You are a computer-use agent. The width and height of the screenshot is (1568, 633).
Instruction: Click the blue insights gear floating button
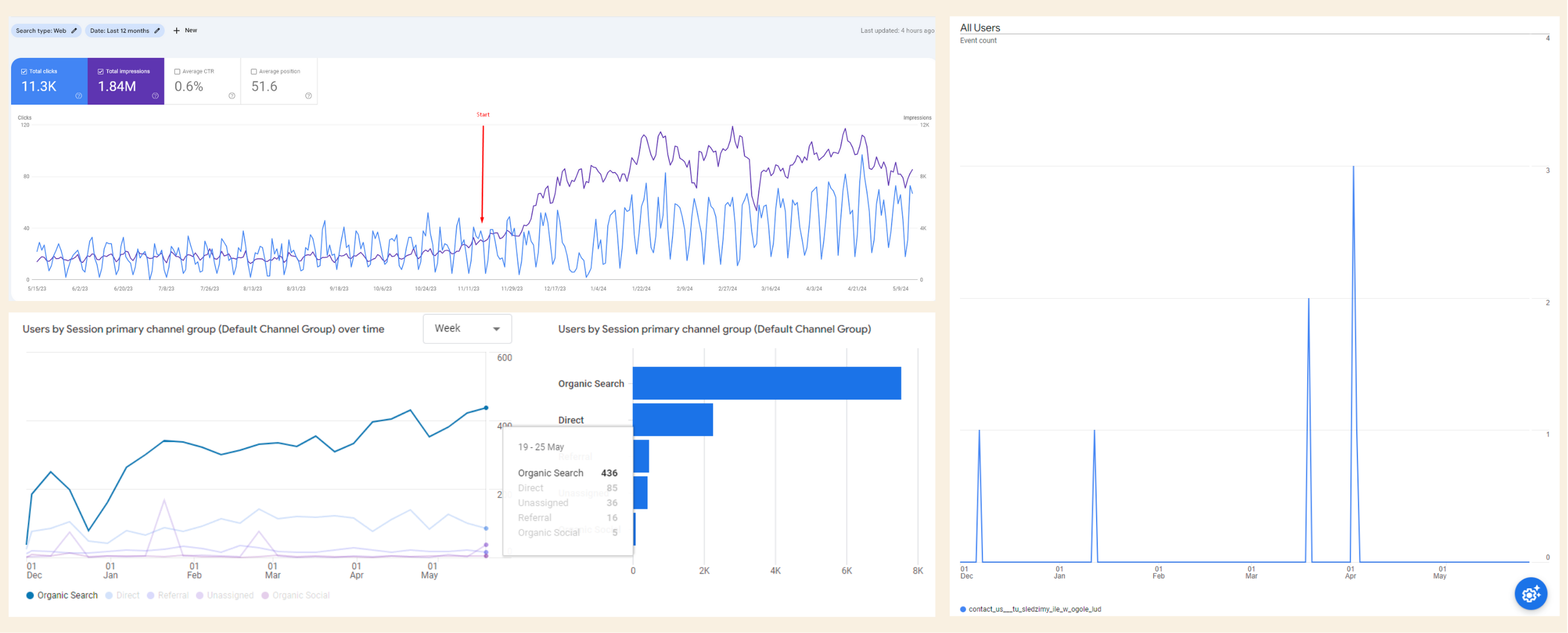click(1530, 593)
